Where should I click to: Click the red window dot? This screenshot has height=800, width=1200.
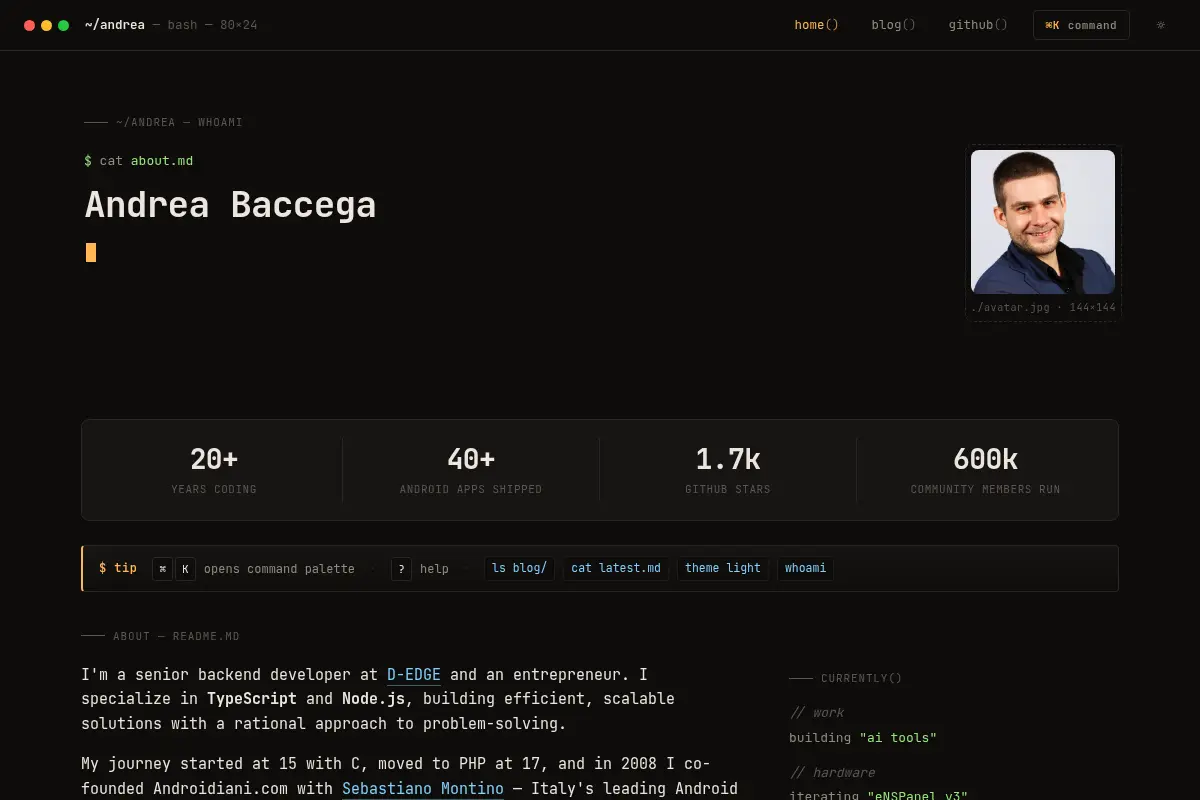(x=30, y=25)
